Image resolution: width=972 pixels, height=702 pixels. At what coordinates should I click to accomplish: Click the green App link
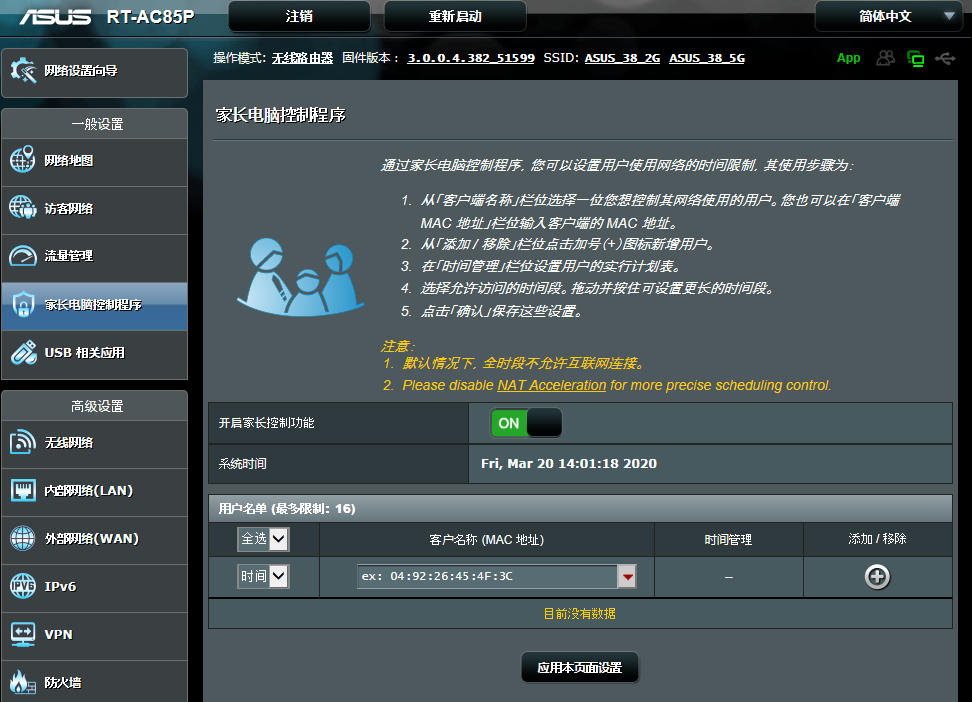(849, 58)
